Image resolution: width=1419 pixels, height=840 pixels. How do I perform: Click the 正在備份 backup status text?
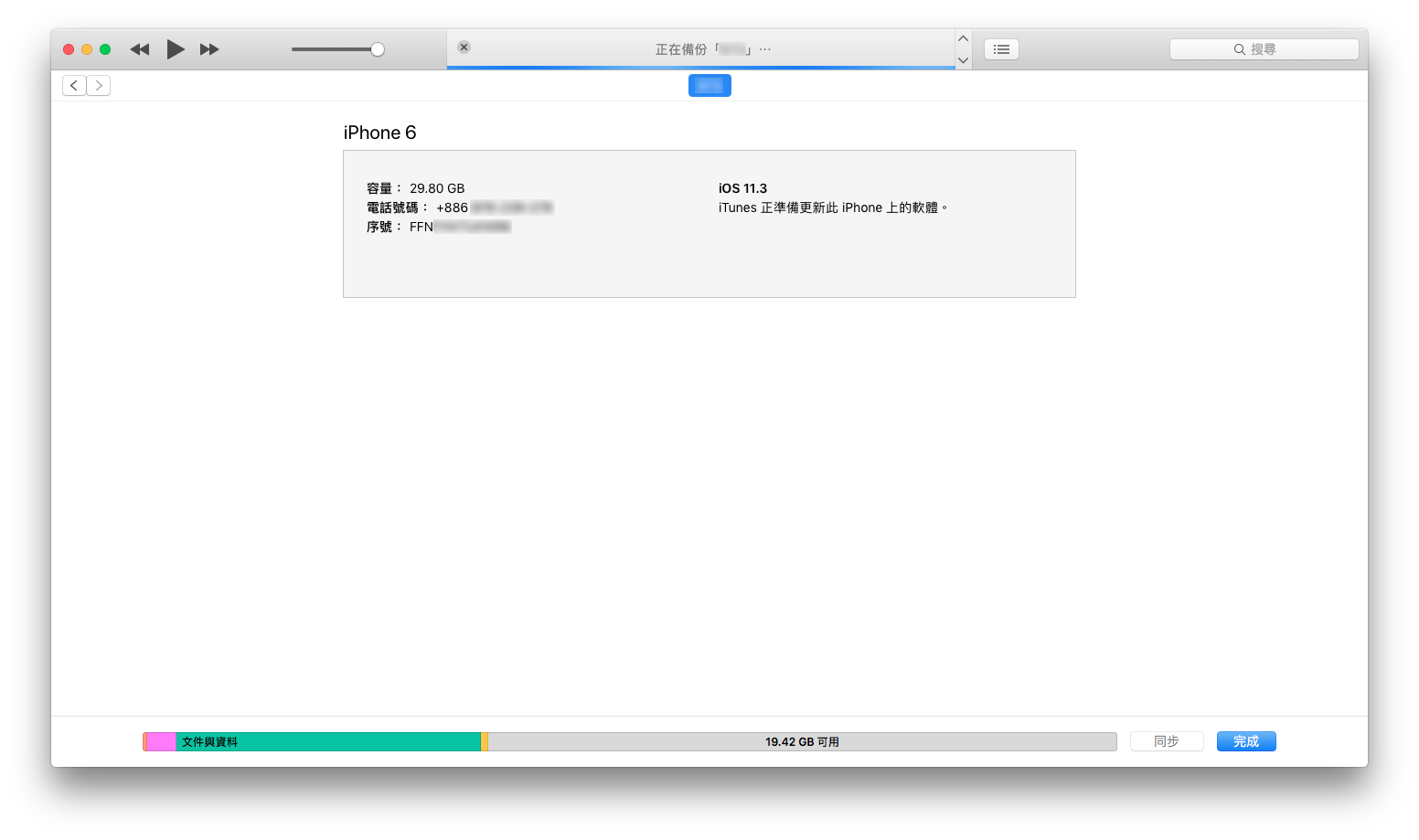coord(713,49)
